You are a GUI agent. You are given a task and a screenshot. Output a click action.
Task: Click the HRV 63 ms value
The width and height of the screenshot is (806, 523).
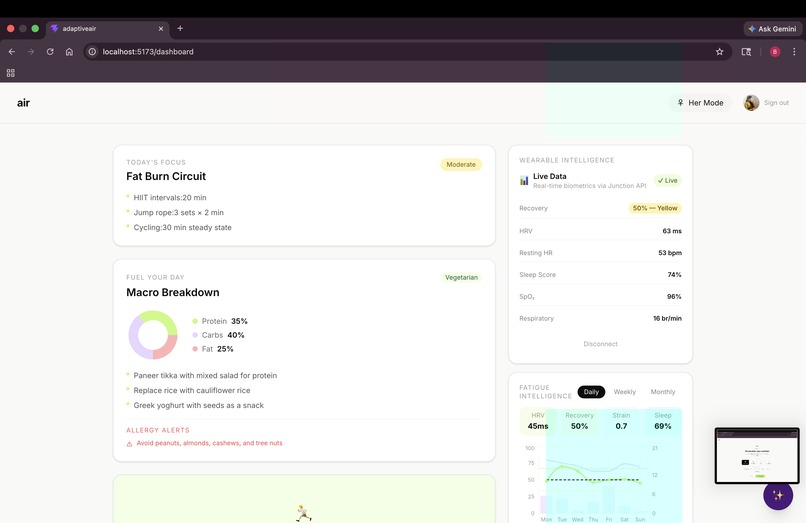click(672, 231)
